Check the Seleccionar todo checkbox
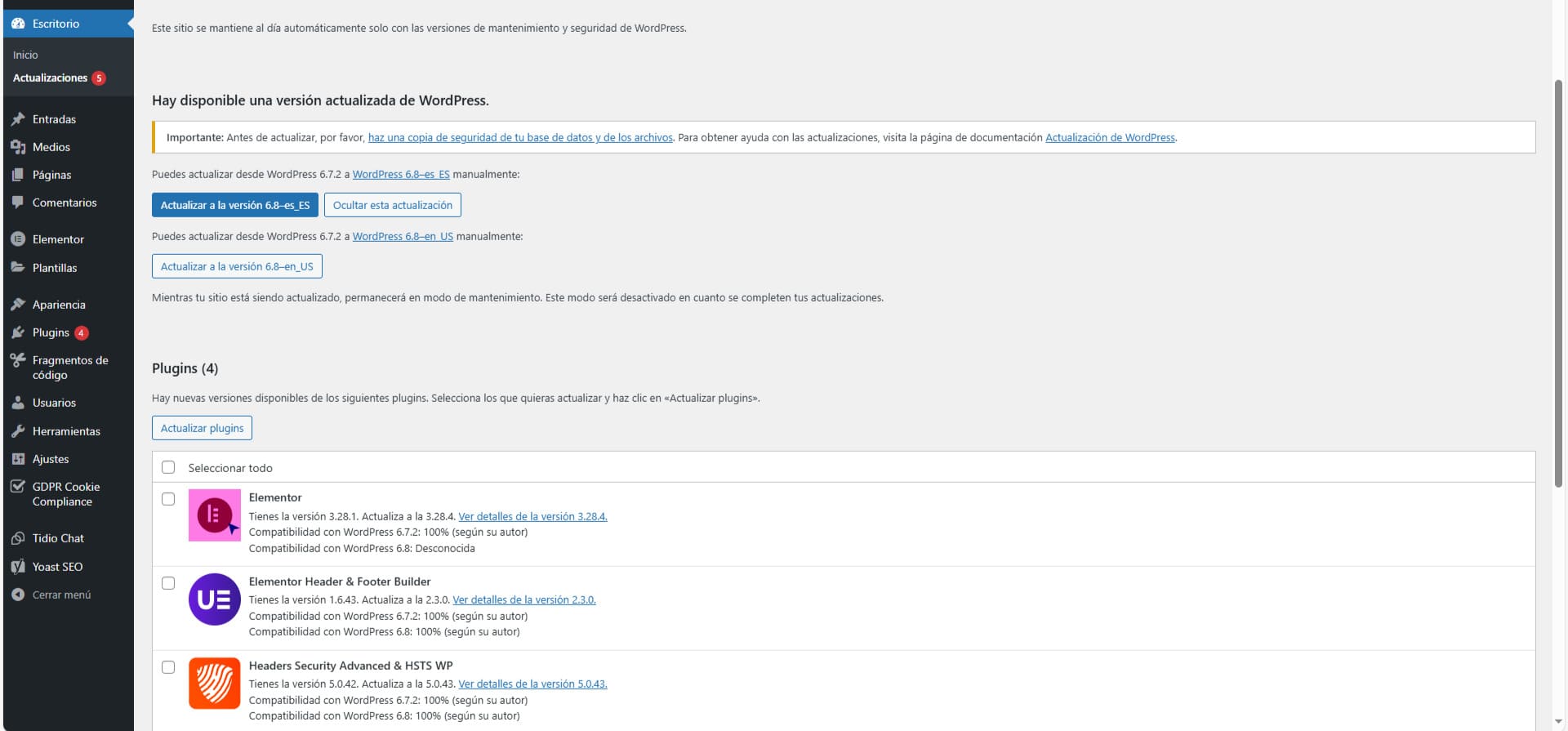 [x=168, y=467]
